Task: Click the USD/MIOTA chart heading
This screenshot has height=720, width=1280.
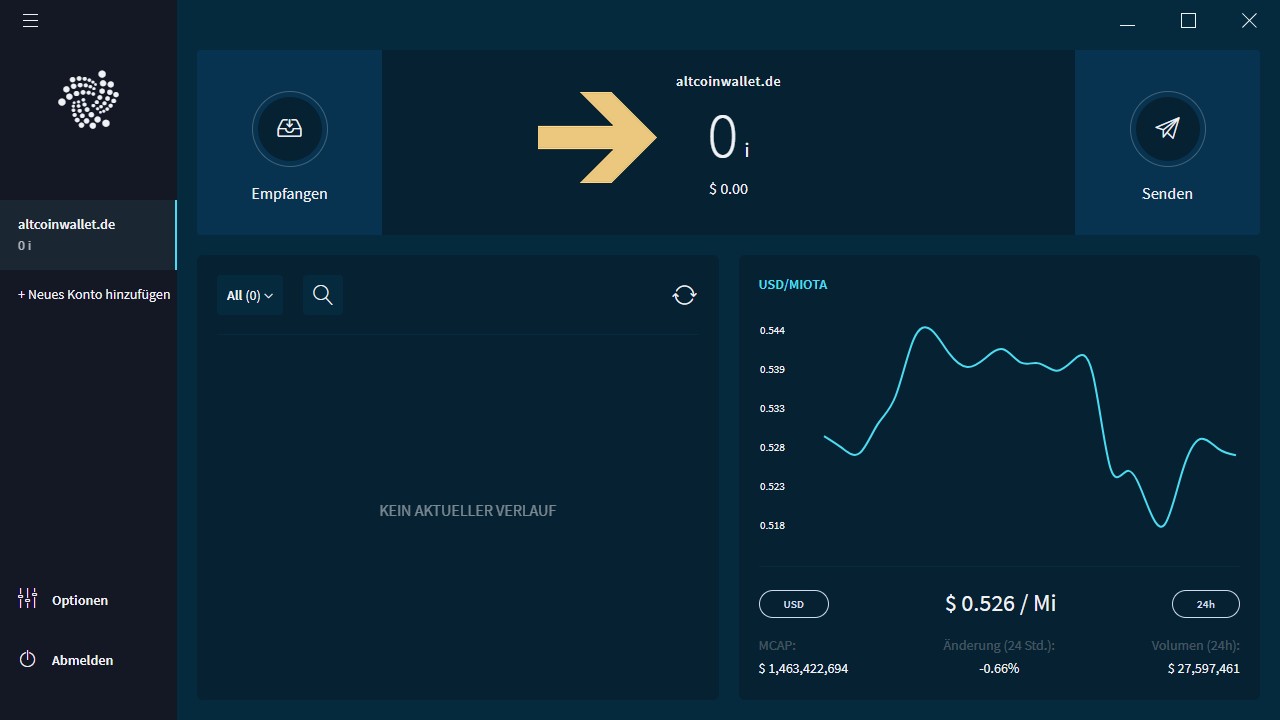Action: coord(793,285)
